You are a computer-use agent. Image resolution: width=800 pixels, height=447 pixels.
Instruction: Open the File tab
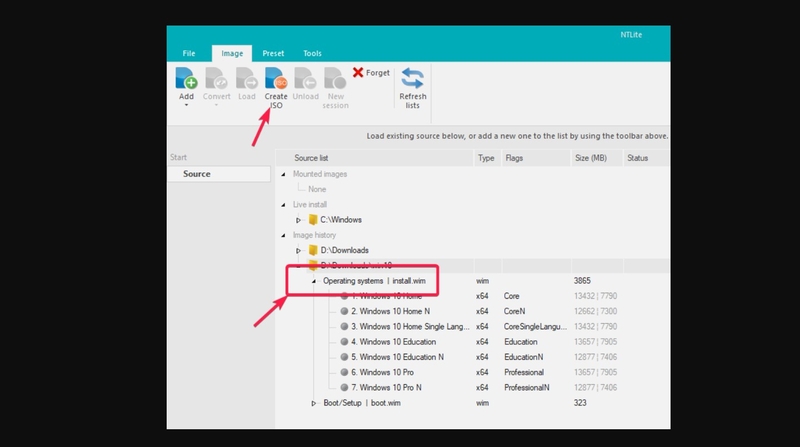point(189,53)
